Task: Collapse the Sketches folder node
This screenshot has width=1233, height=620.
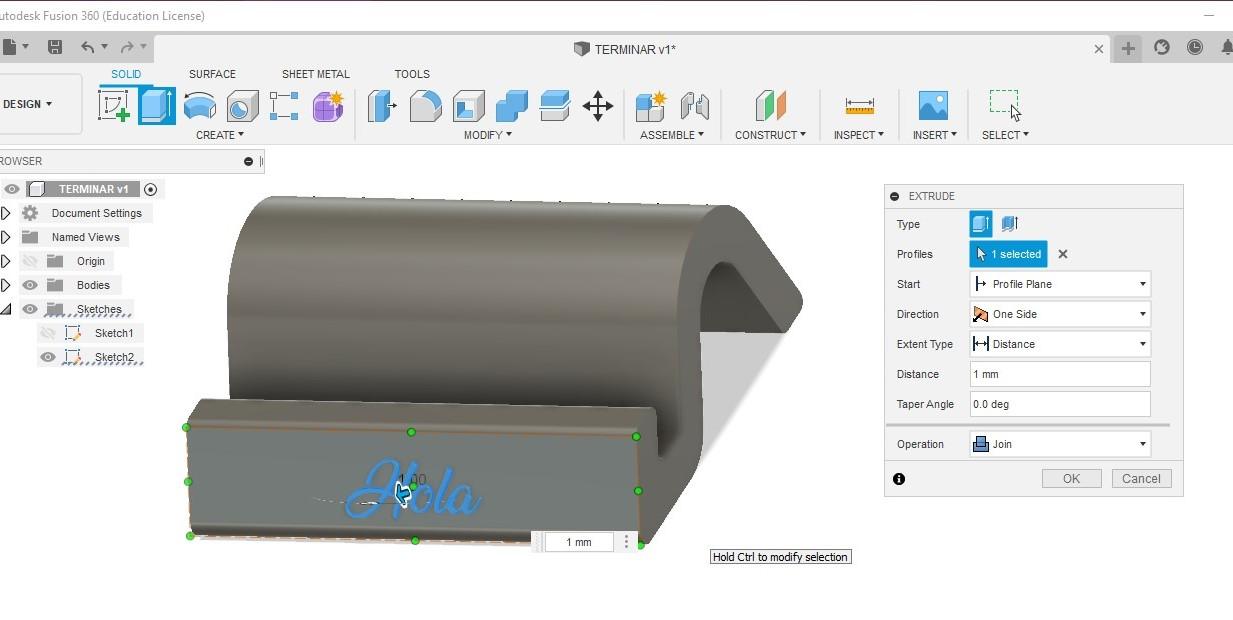Action: click(6, 309)
